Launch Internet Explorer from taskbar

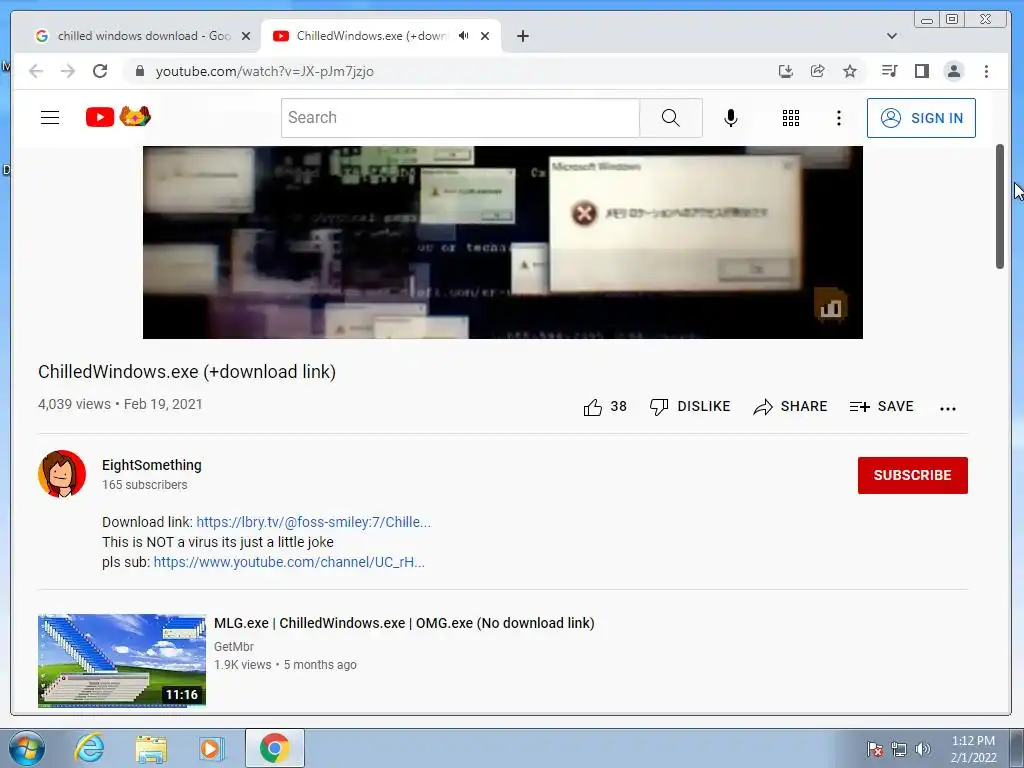[x=89, y=748]
